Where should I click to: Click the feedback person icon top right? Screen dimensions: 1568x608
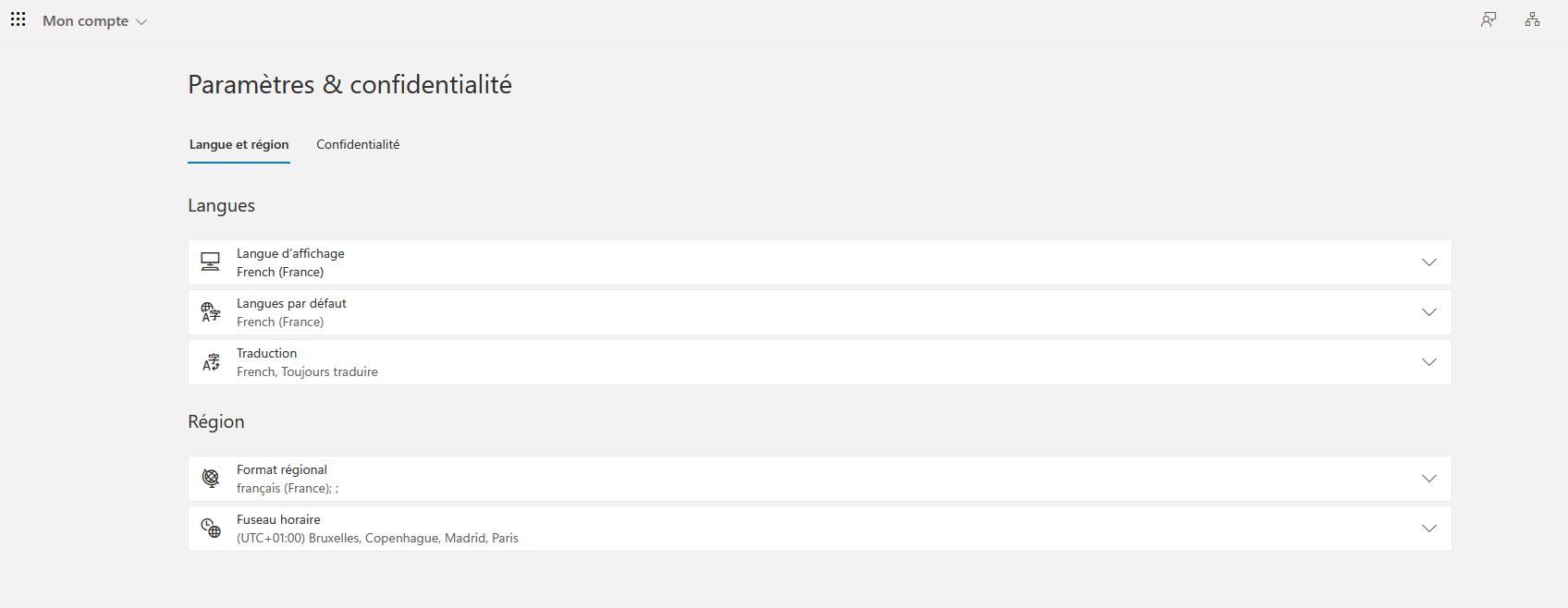pos(1488,19)
